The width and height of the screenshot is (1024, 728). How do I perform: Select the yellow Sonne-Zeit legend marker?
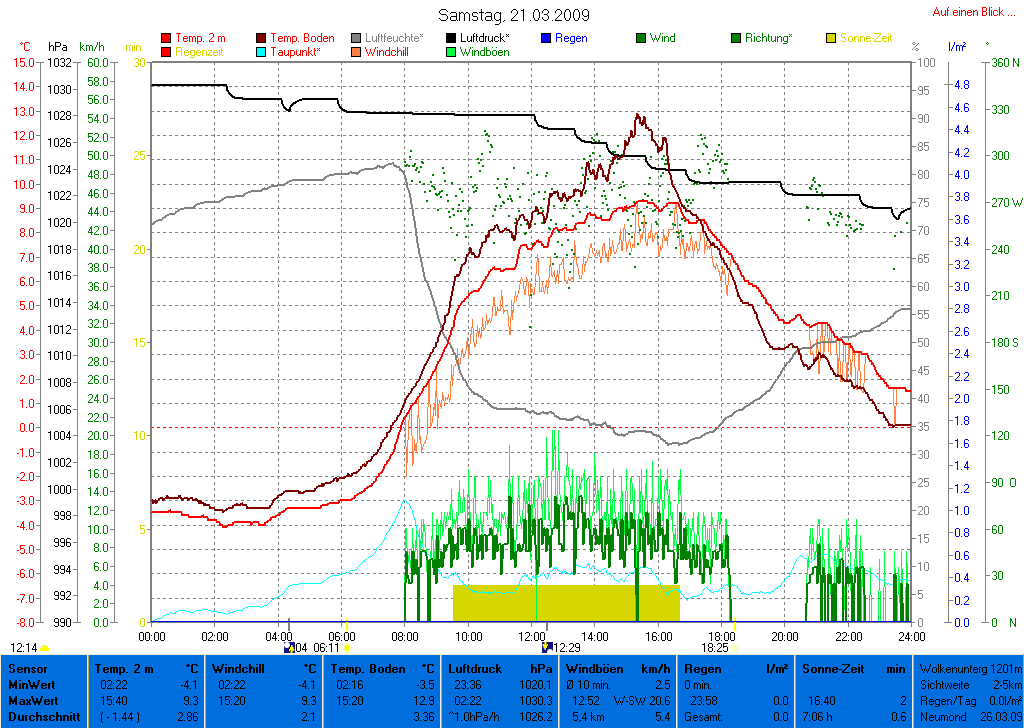click(x=833, y=38)
